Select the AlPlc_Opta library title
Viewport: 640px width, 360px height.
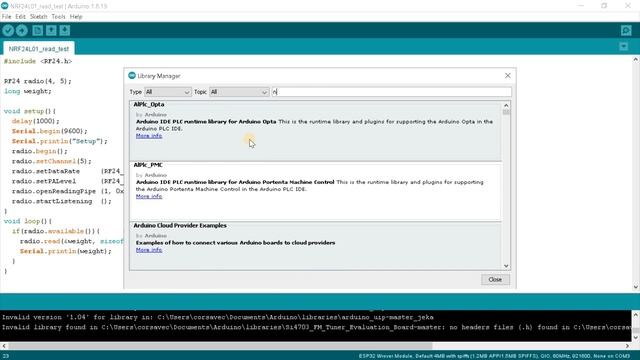pos(149,104)
